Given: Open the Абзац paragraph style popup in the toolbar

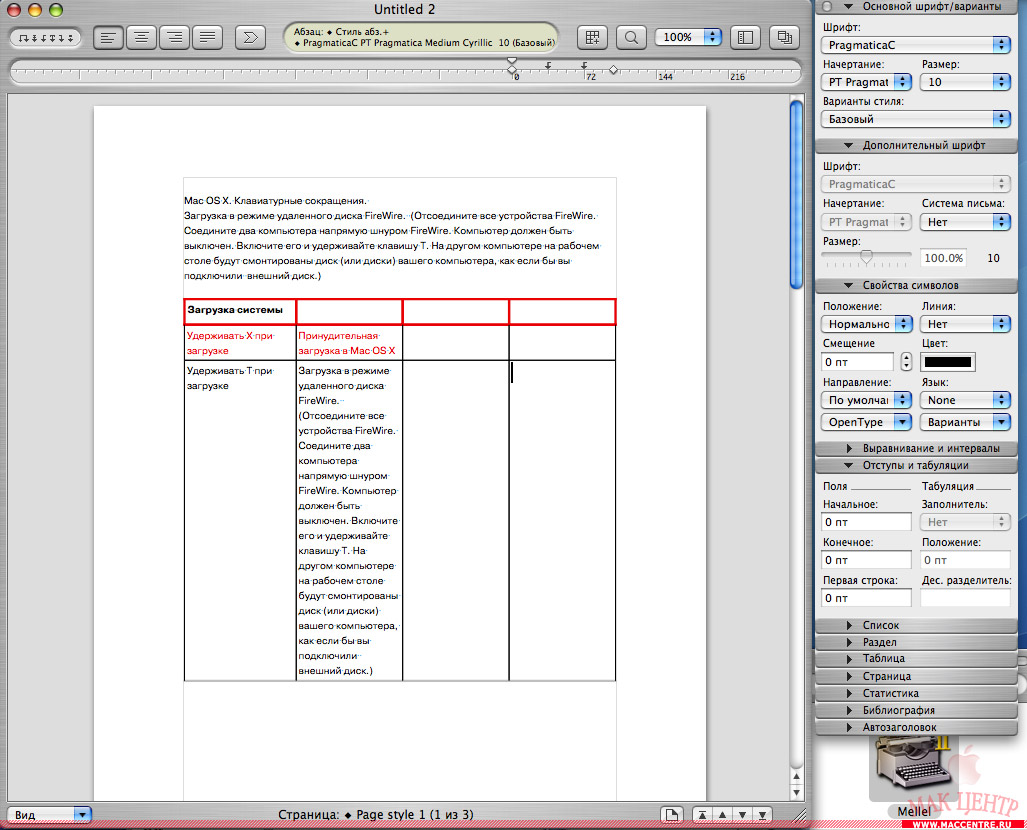Looking at the screenshot, I should [x=341, y=31].
